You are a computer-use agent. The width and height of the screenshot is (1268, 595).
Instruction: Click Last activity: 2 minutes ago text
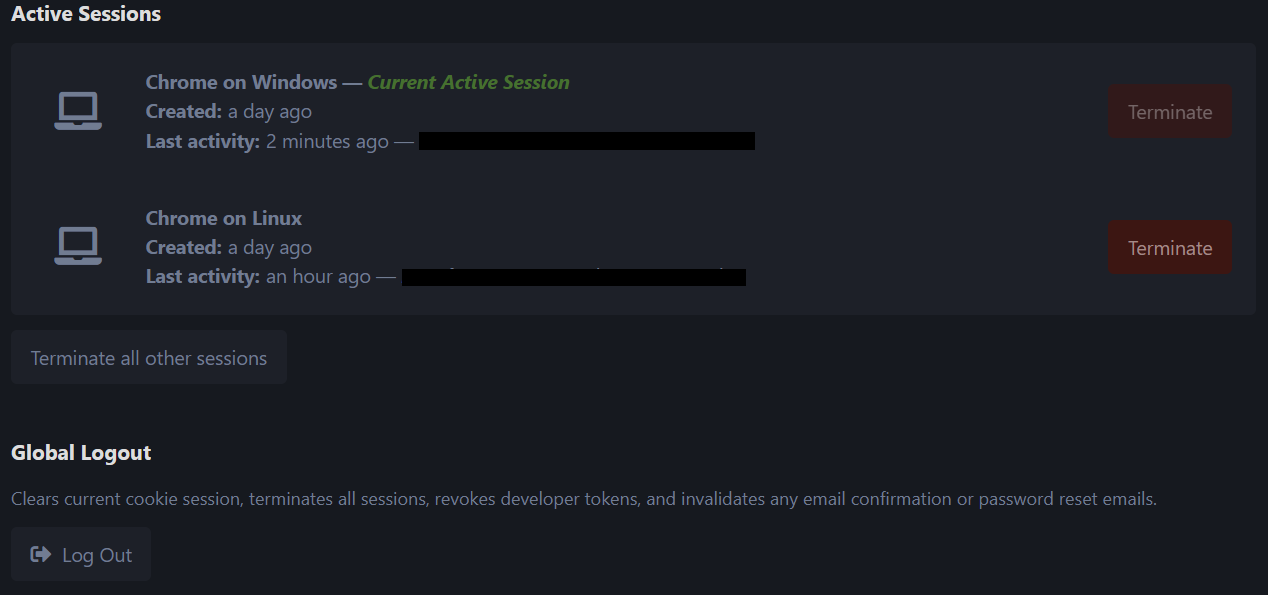tap(267, 141)
